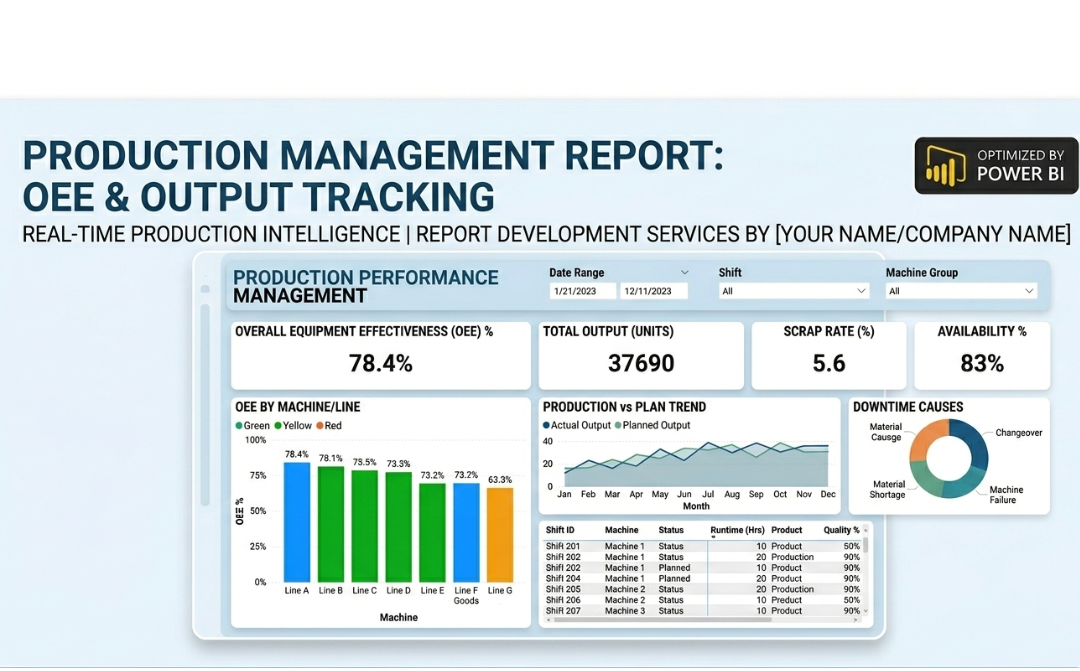Collapse the Date Range filter chevron
The height and width of the screenshot is (671, 1080).
coord(686,271)
